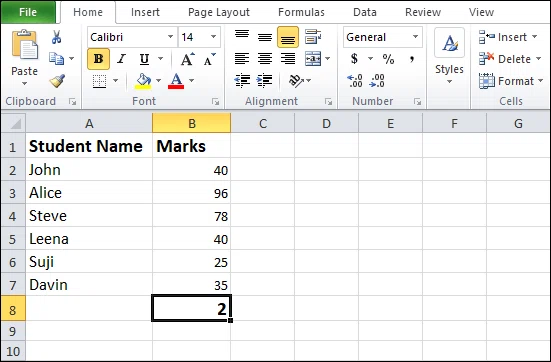Switch to the Page Layout tab
The image size is (551, 362).
(x=219, y=12)
